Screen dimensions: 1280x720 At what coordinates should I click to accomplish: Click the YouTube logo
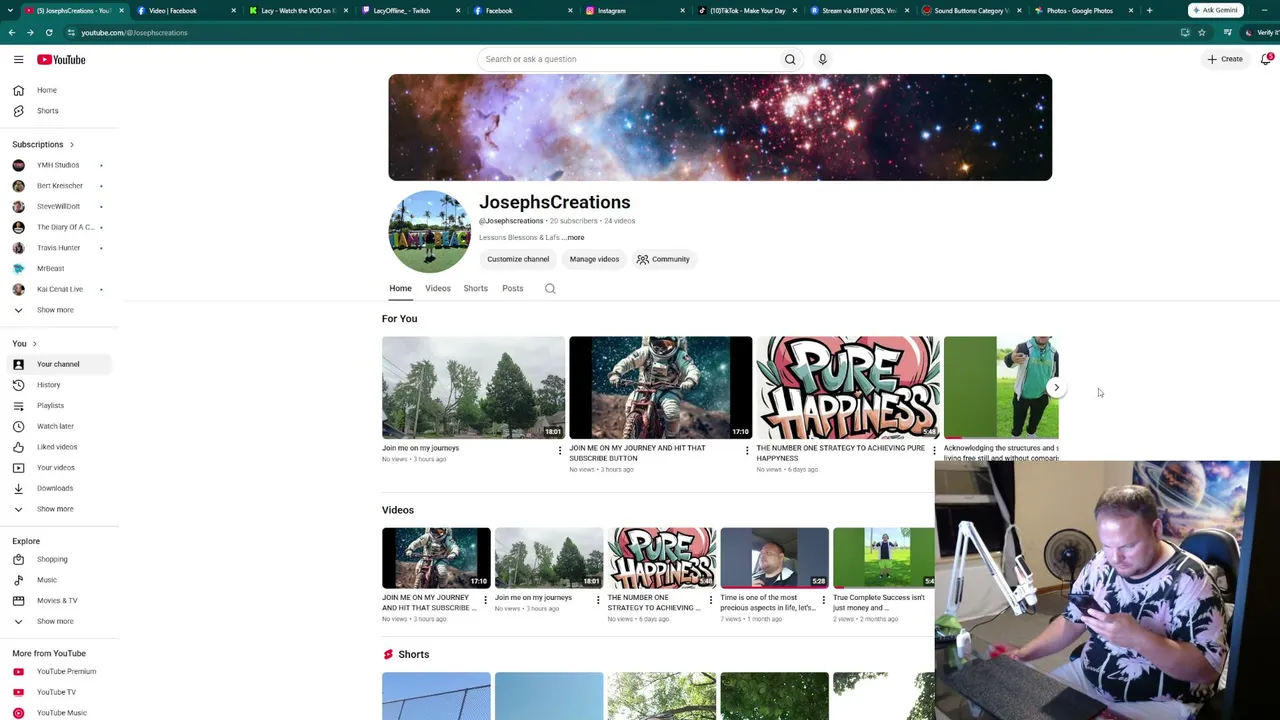pyautogui.click(x=61, y=60)
